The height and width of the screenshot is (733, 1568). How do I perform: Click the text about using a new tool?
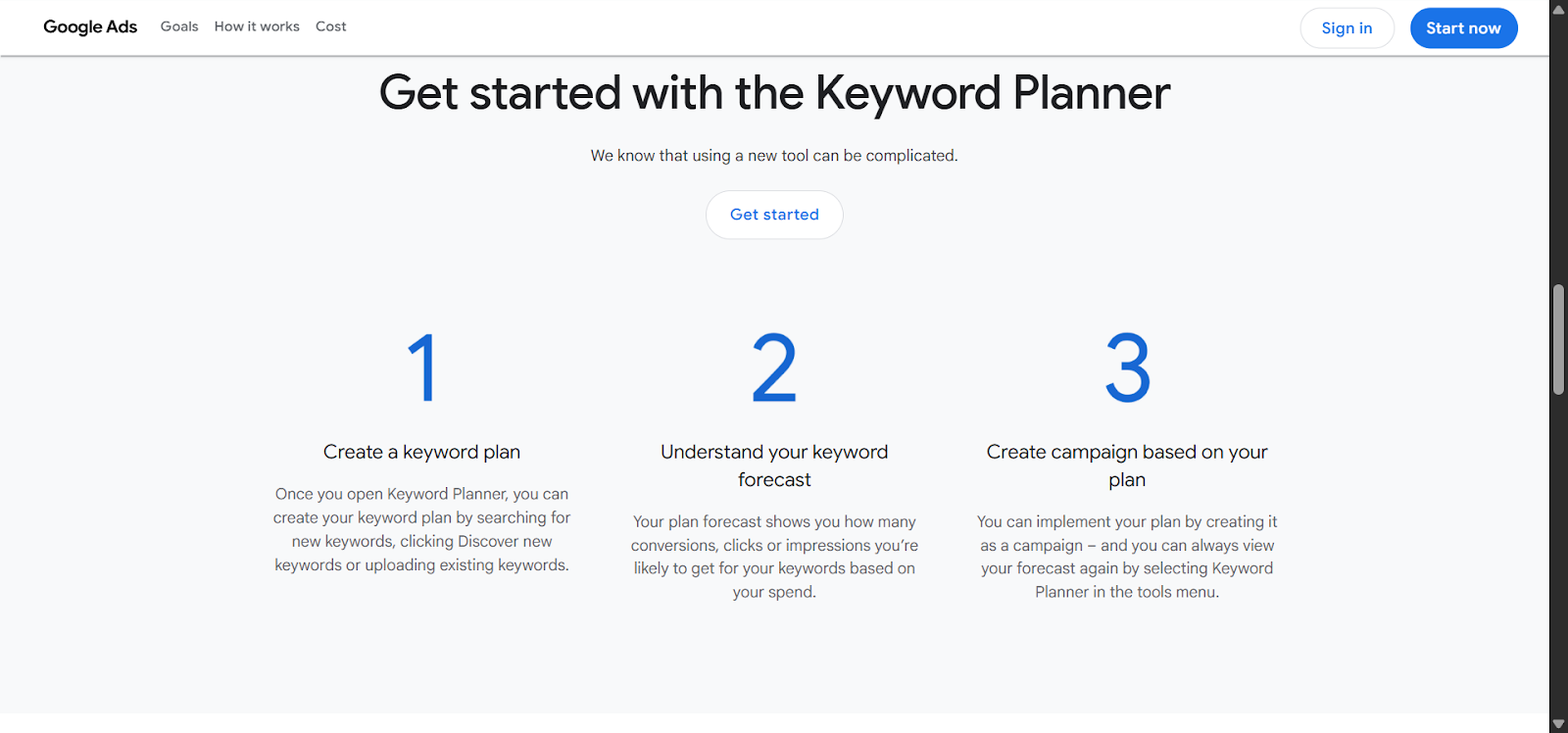click(773, 155)
